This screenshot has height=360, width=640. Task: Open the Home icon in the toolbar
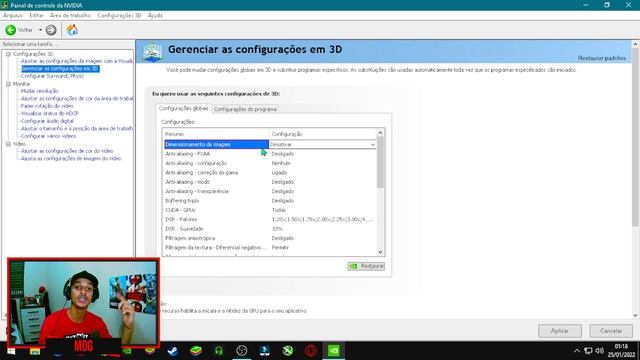(x=72, y=30)
